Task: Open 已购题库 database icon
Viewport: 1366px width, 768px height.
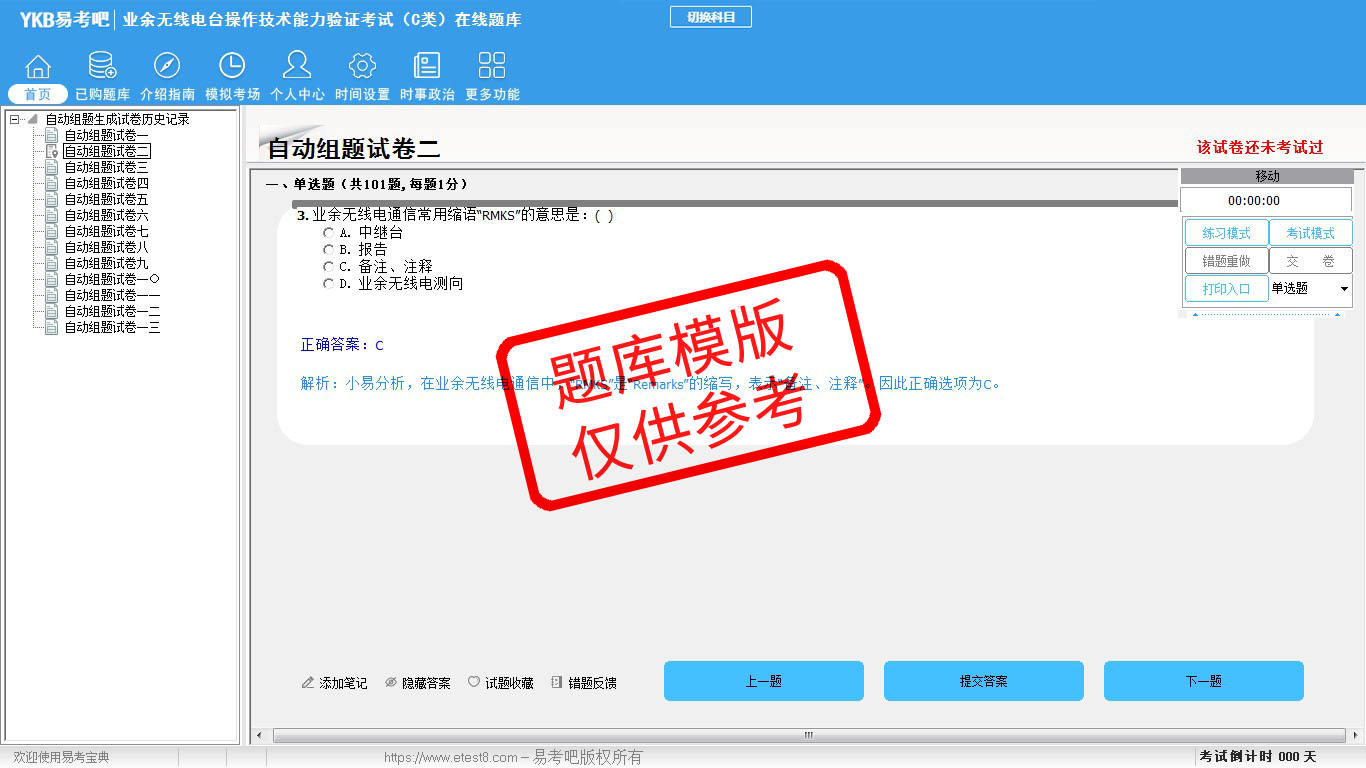Action: click(x=102, y=67)
